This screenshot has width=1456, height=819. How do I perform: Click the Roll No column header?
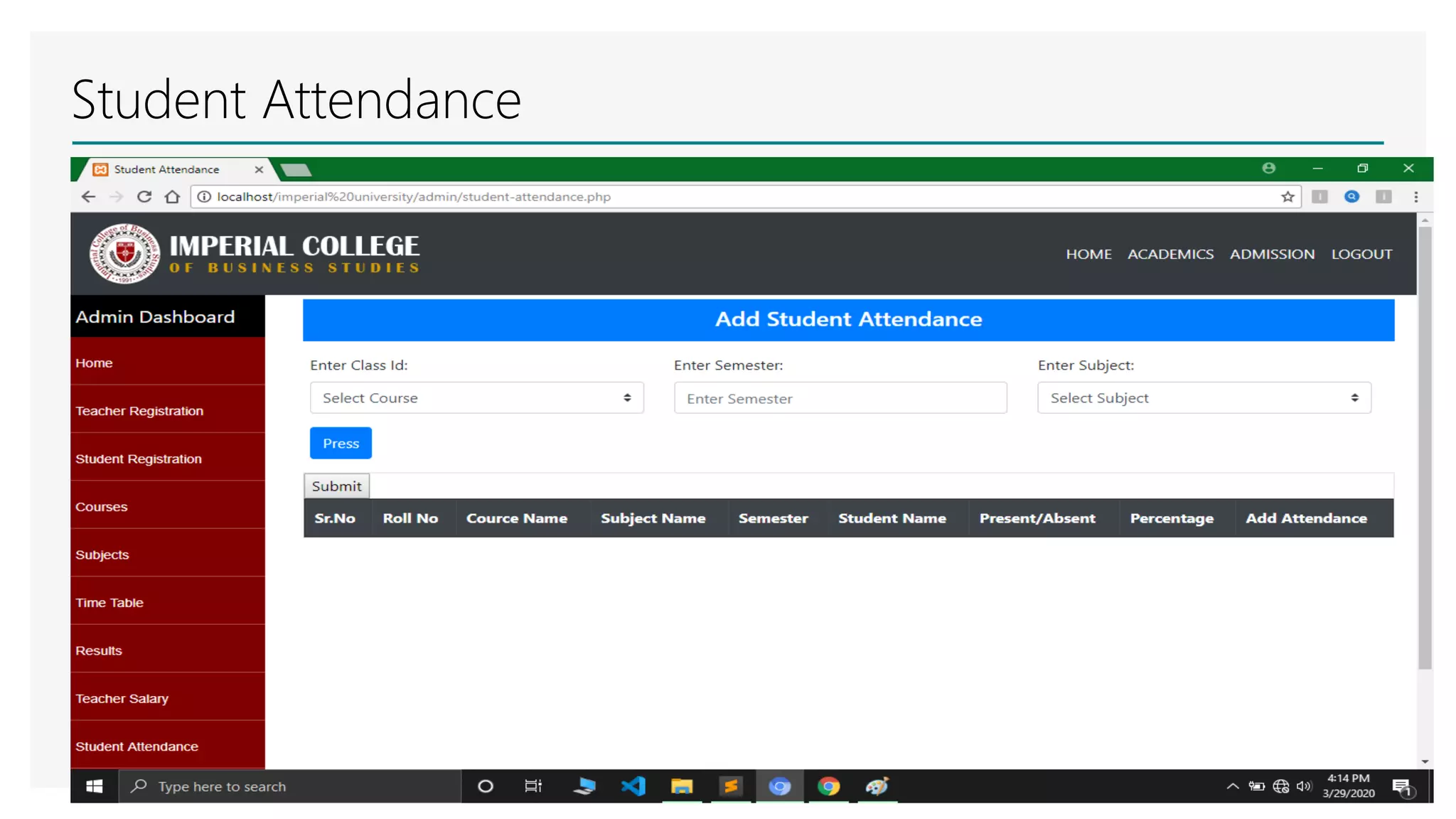(410, 518)
